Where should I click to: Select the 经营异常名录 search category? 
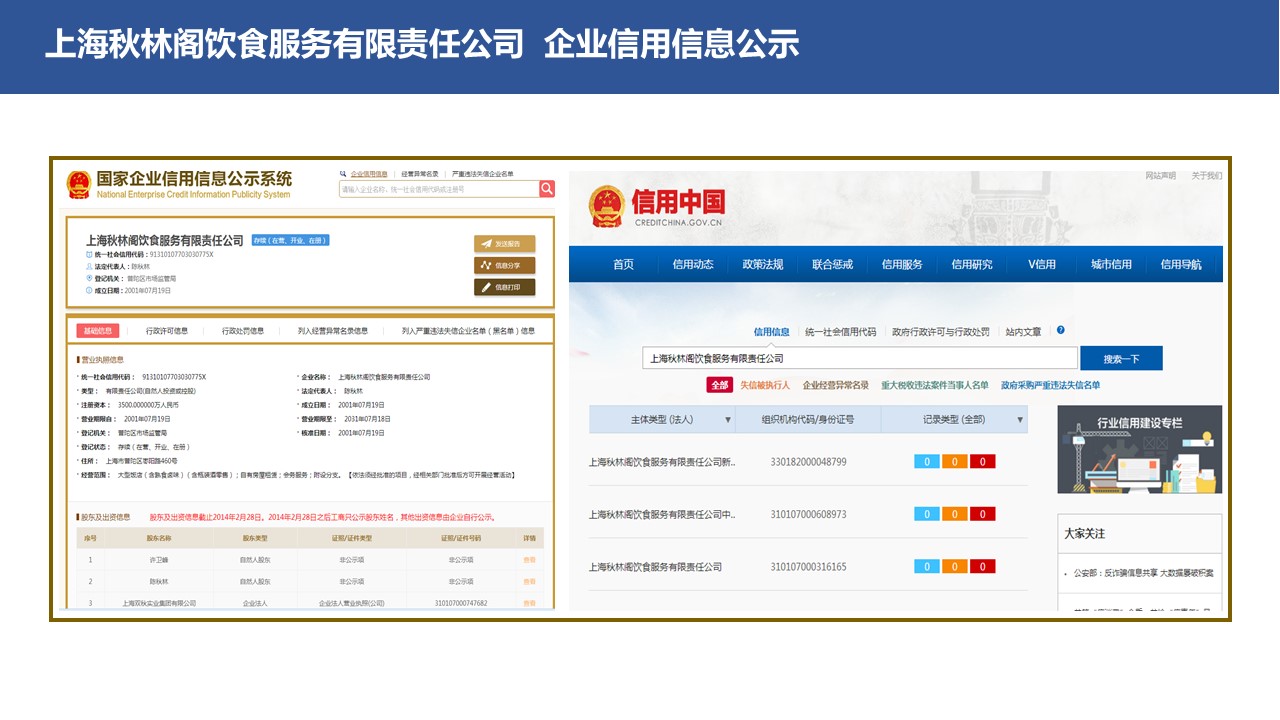pyautogui.click(x=420, y=174)
